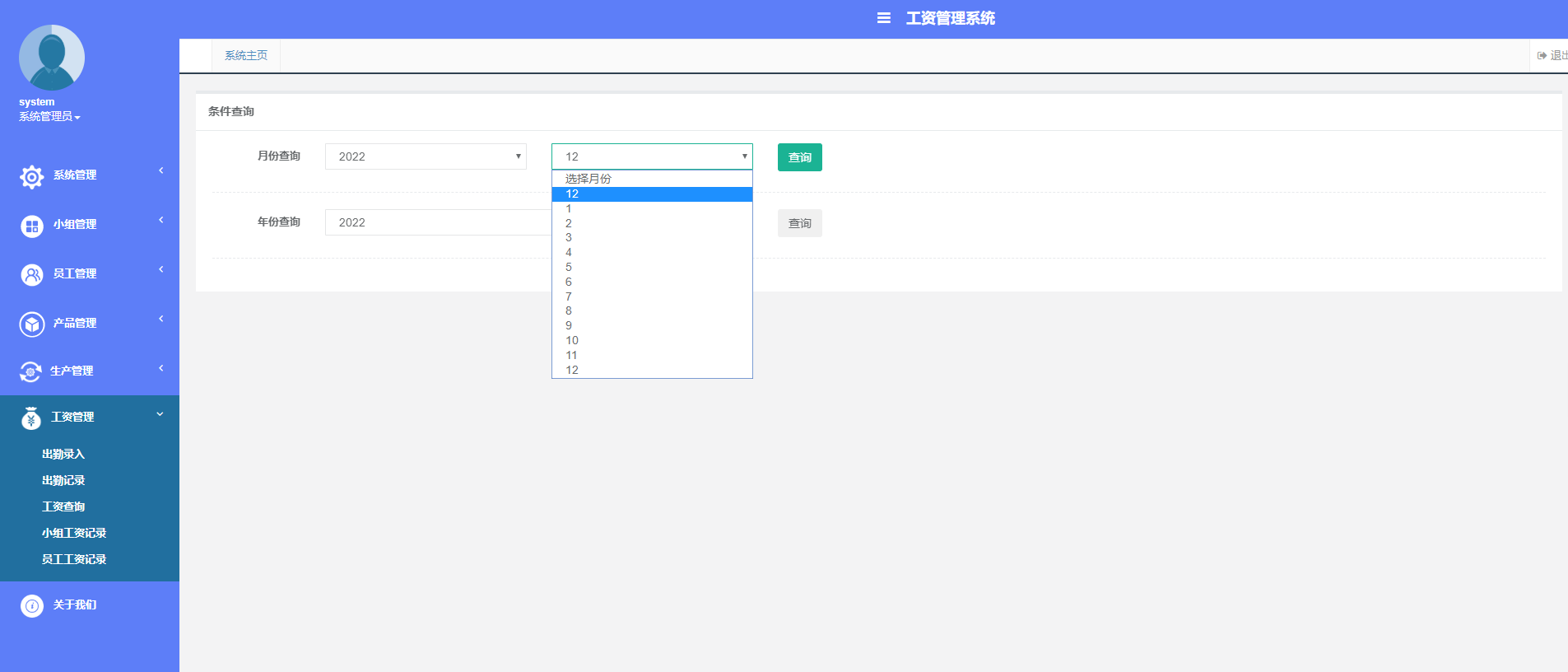The image size is (1568, 672).
Task: Expand the 系统管理 menu chevron
Action: click(x=161, y=170)
